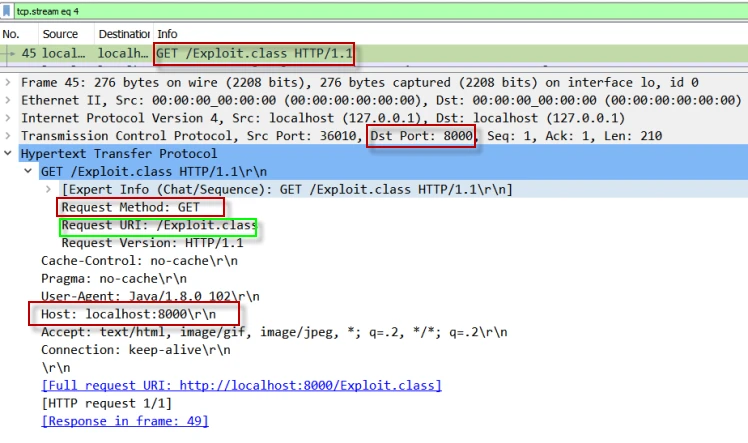
Task: Click the Destination column header
Action: point(124,34)
